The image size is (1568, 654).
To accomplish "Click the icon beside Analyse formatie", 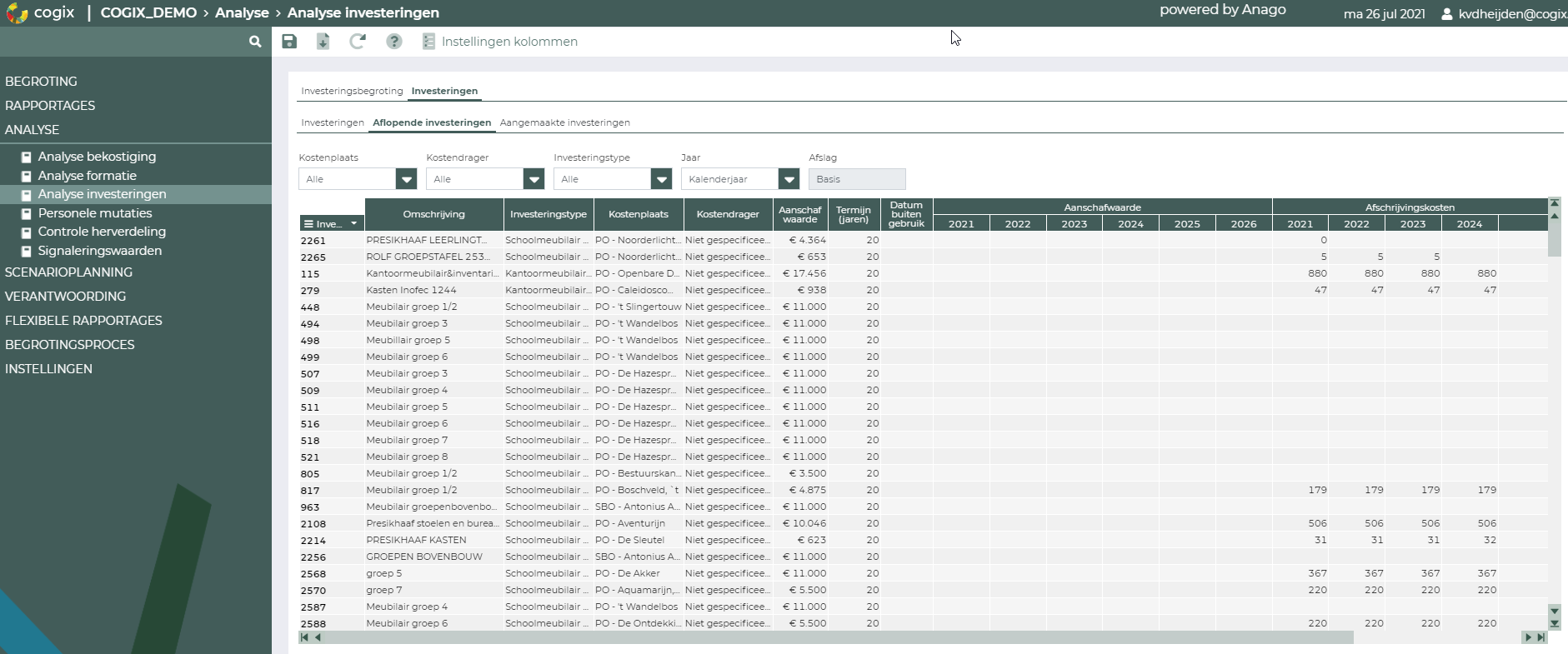I will click(27, 177).
